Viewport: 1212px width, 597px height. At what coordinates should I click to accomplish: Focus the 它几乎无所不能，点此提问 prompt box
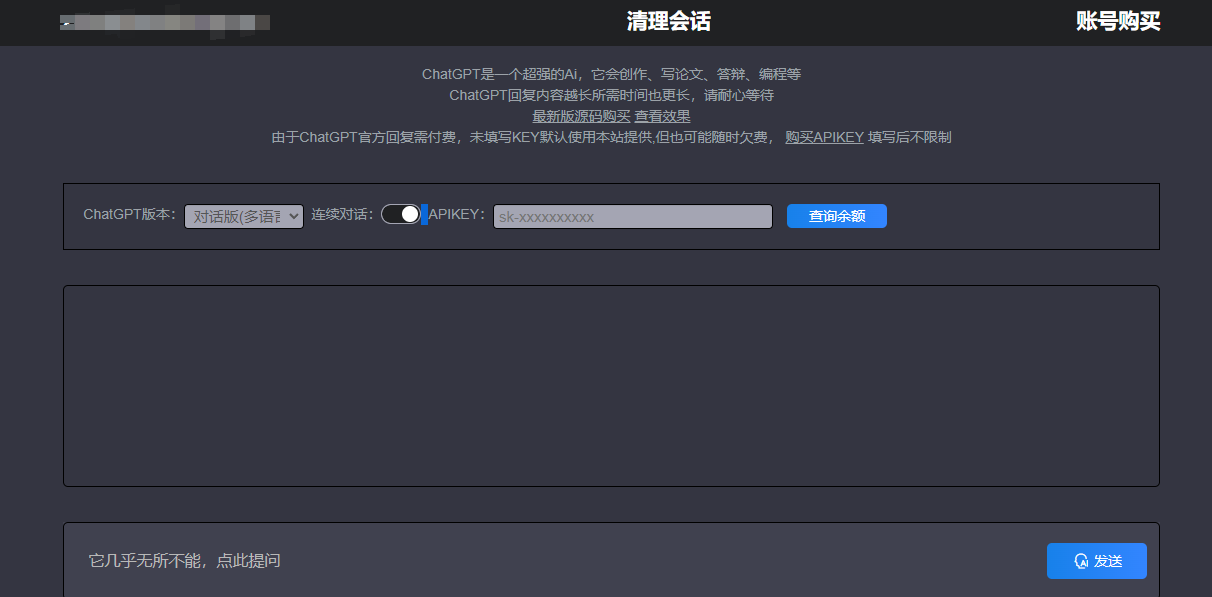click(x=560, y=560)
